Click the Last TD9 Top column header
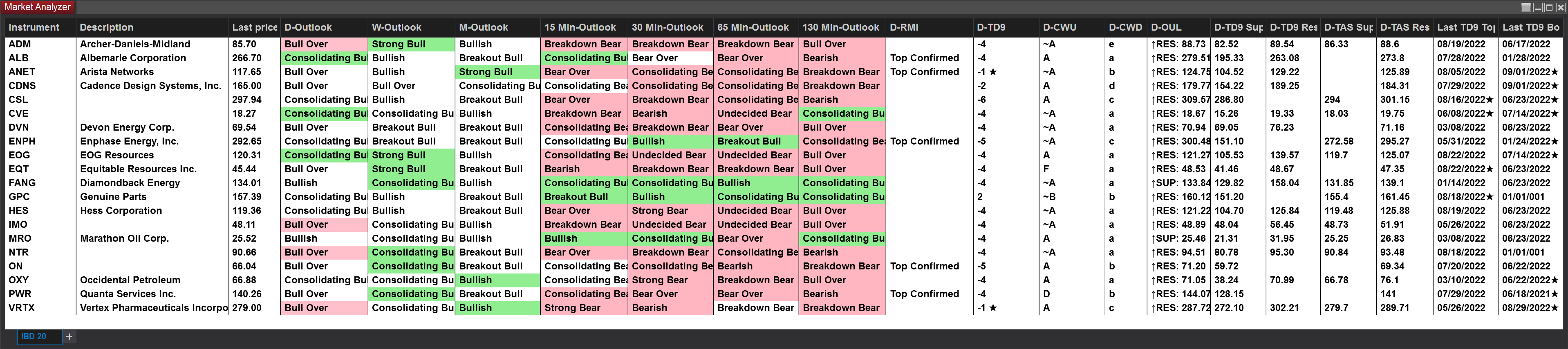This screenshot has width=1568, height=349. 1466,27
